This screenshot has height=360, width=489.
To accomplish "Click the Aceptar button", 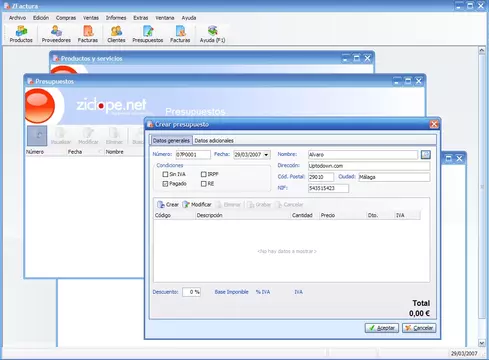I will tap(382, 328).
